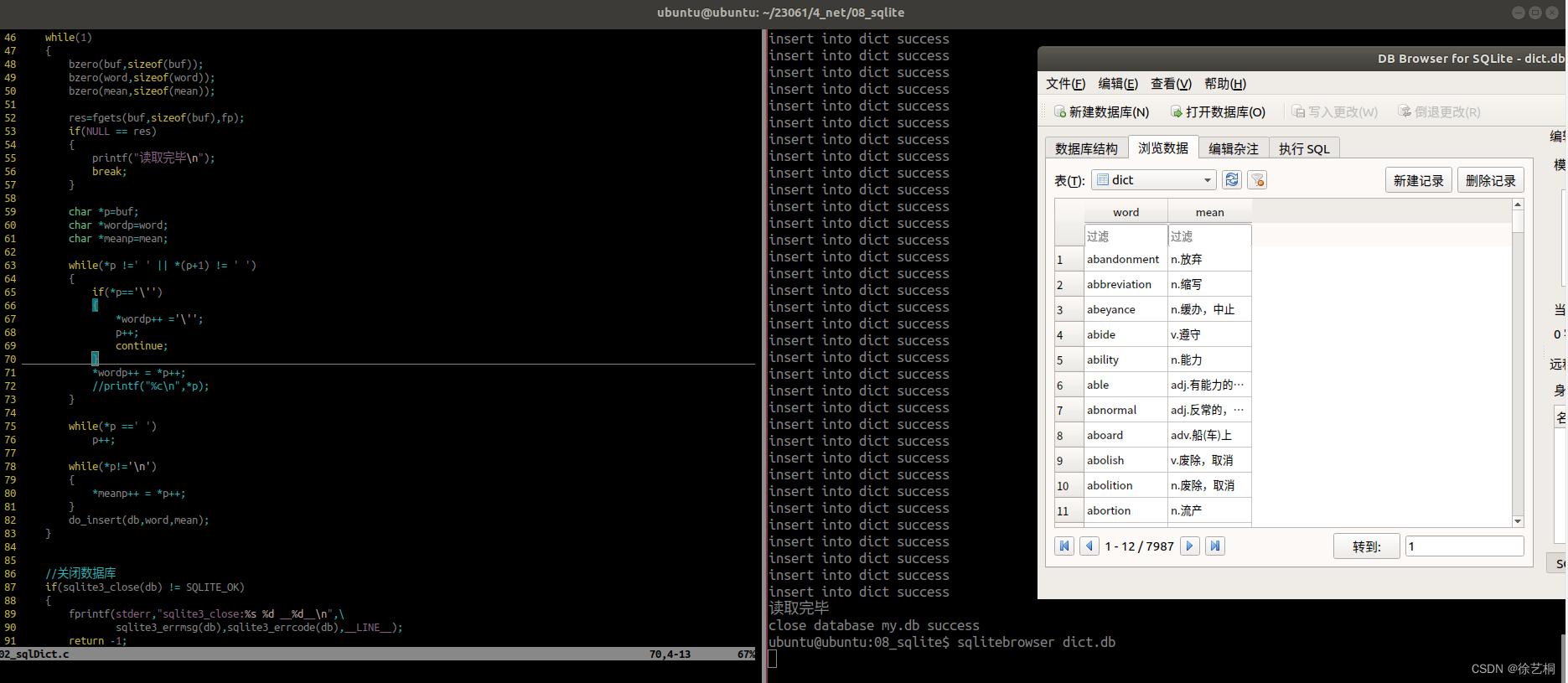Select the cell 'abnormal'
Image resolution: width=1568 pixels, height=683 pixels.
[1126, 411]
